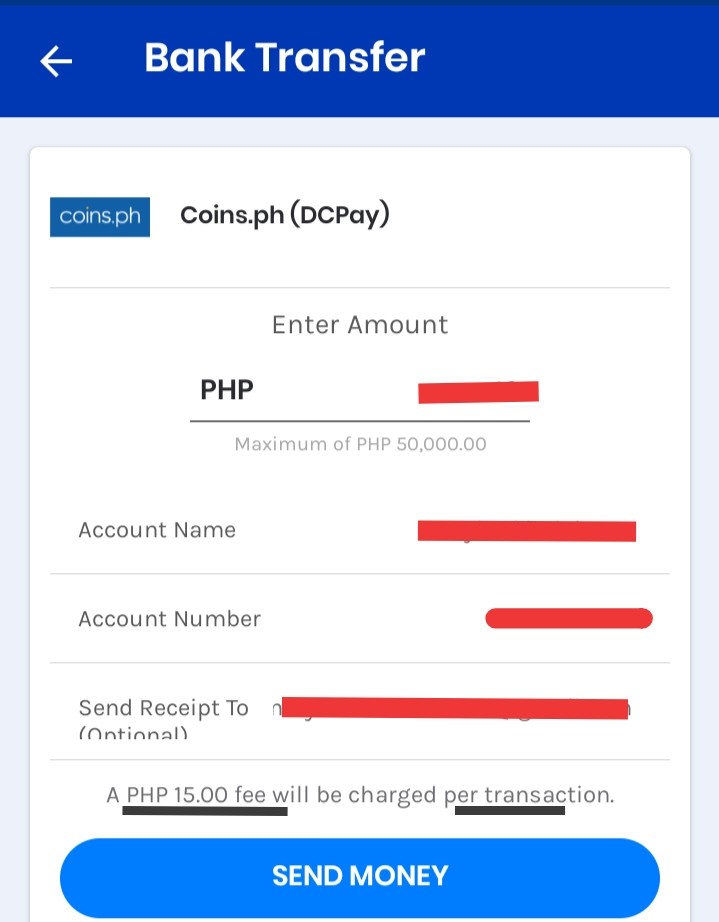Go back using the arrow icon
The height and width of the screenshot is (922, 719).
point(56,61)
